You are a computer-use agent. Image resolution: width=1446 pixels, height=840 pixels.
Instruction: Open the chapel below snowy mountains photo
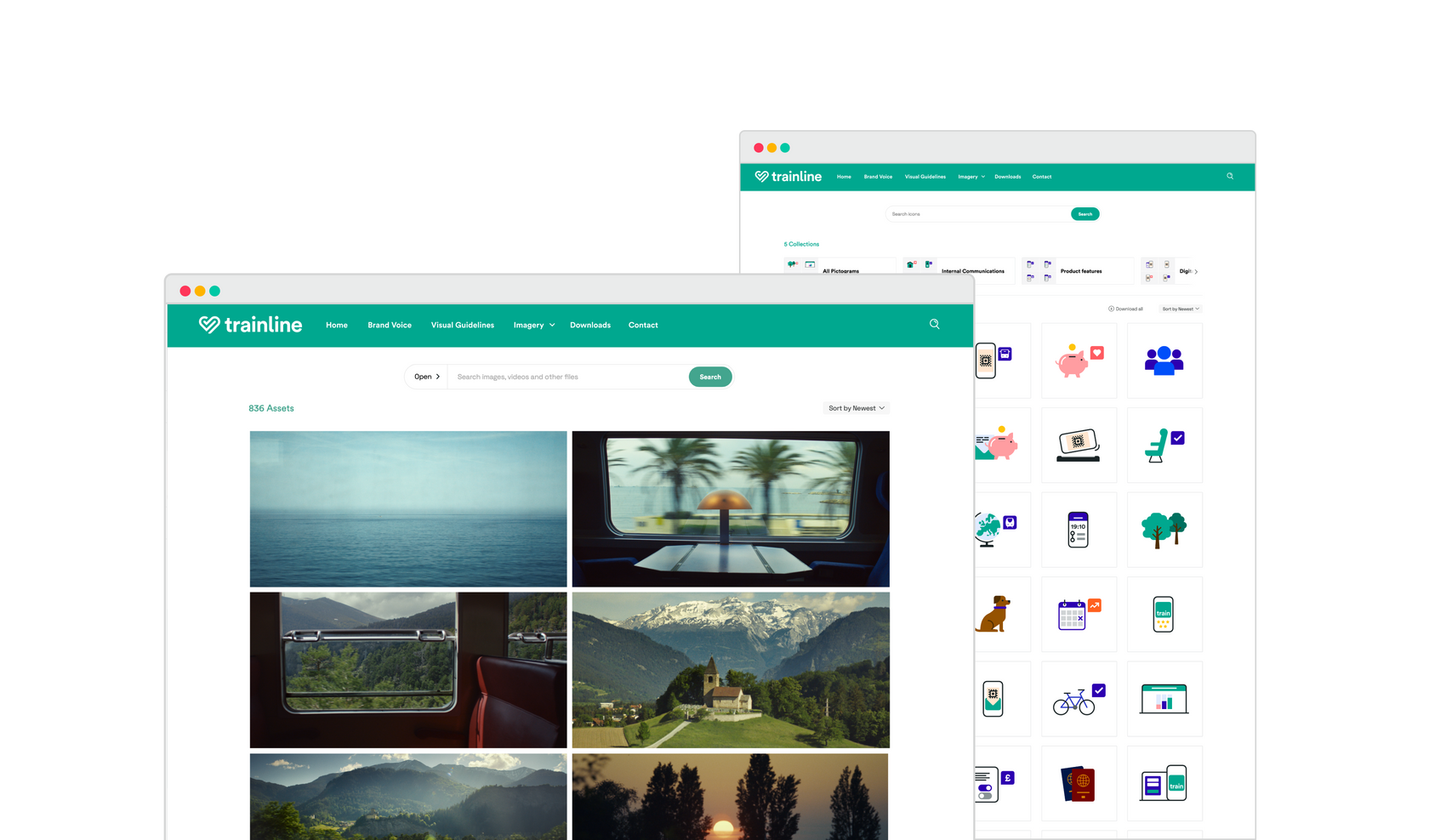click(x=731, y=670)
